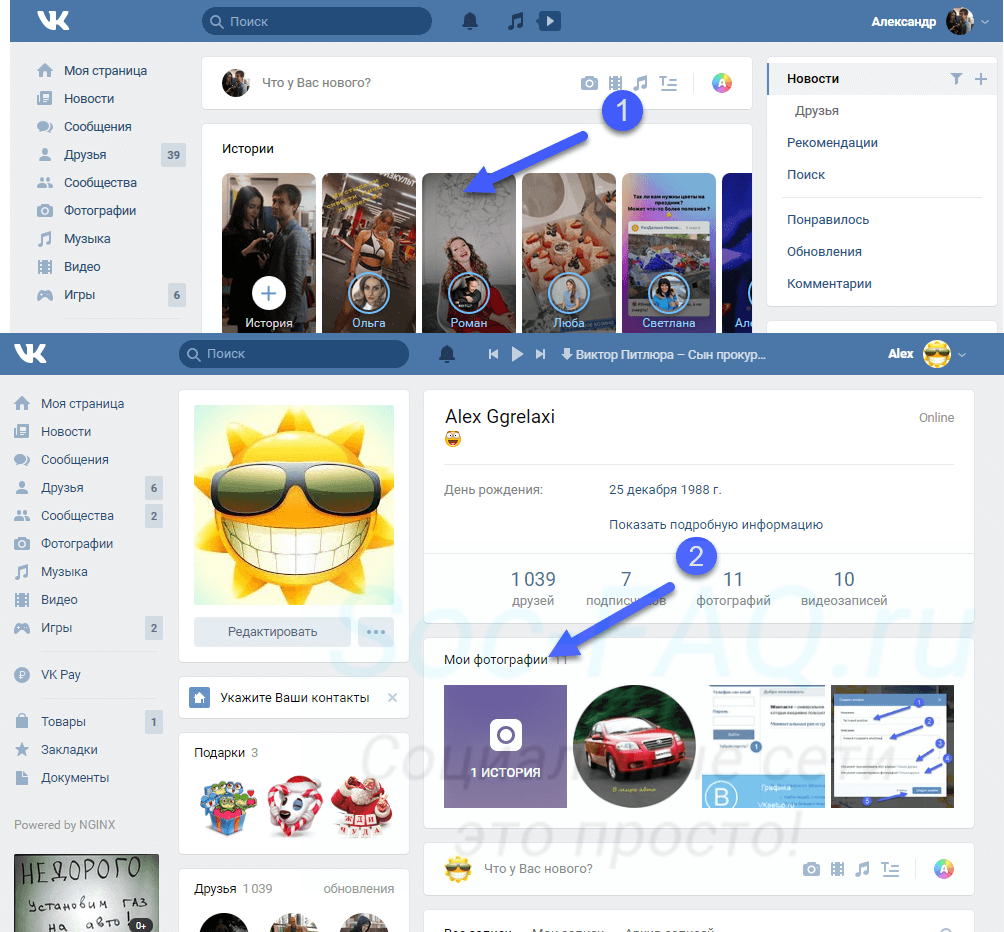Play the track in header player

click(517, 354)
